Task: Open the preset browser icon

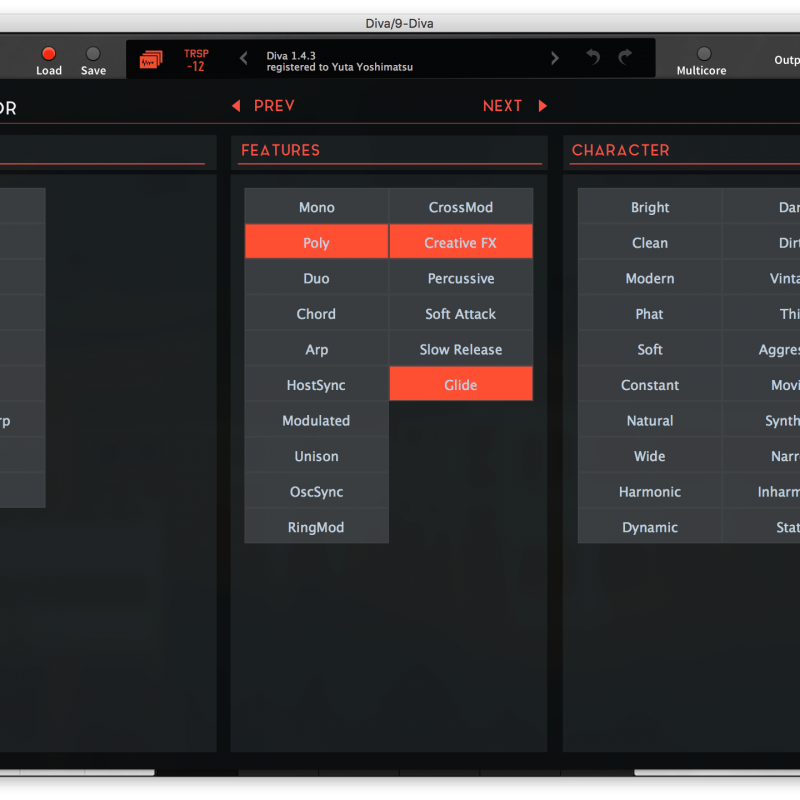Action: [151, 60]
